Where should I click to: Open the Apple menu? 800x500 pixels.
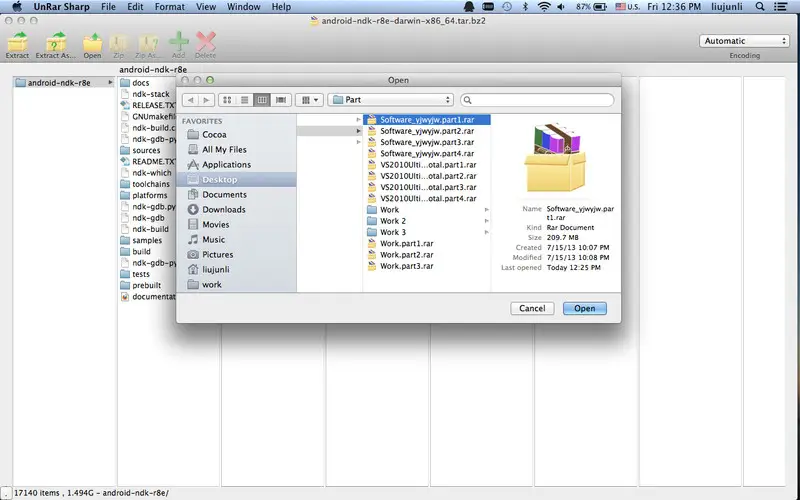click(17, 7)
